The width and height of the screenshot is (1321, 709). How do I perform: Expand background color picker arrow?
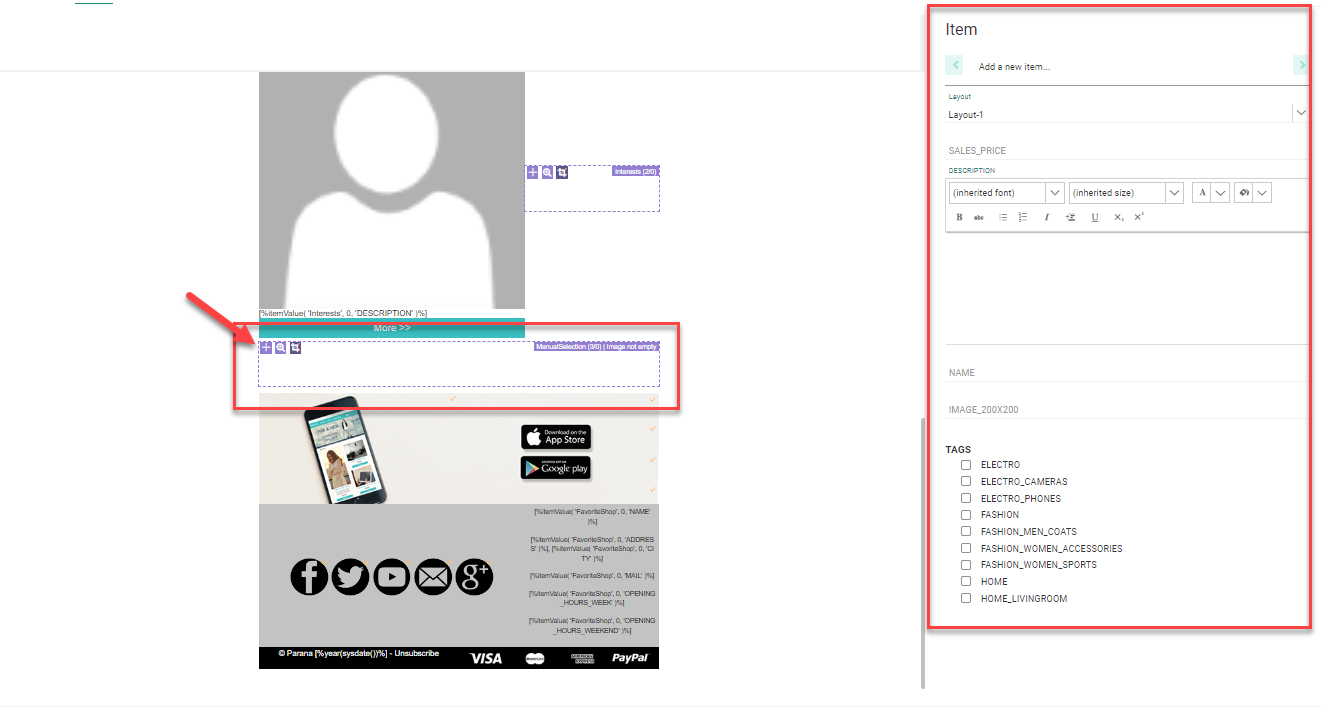click(1262, 192)
